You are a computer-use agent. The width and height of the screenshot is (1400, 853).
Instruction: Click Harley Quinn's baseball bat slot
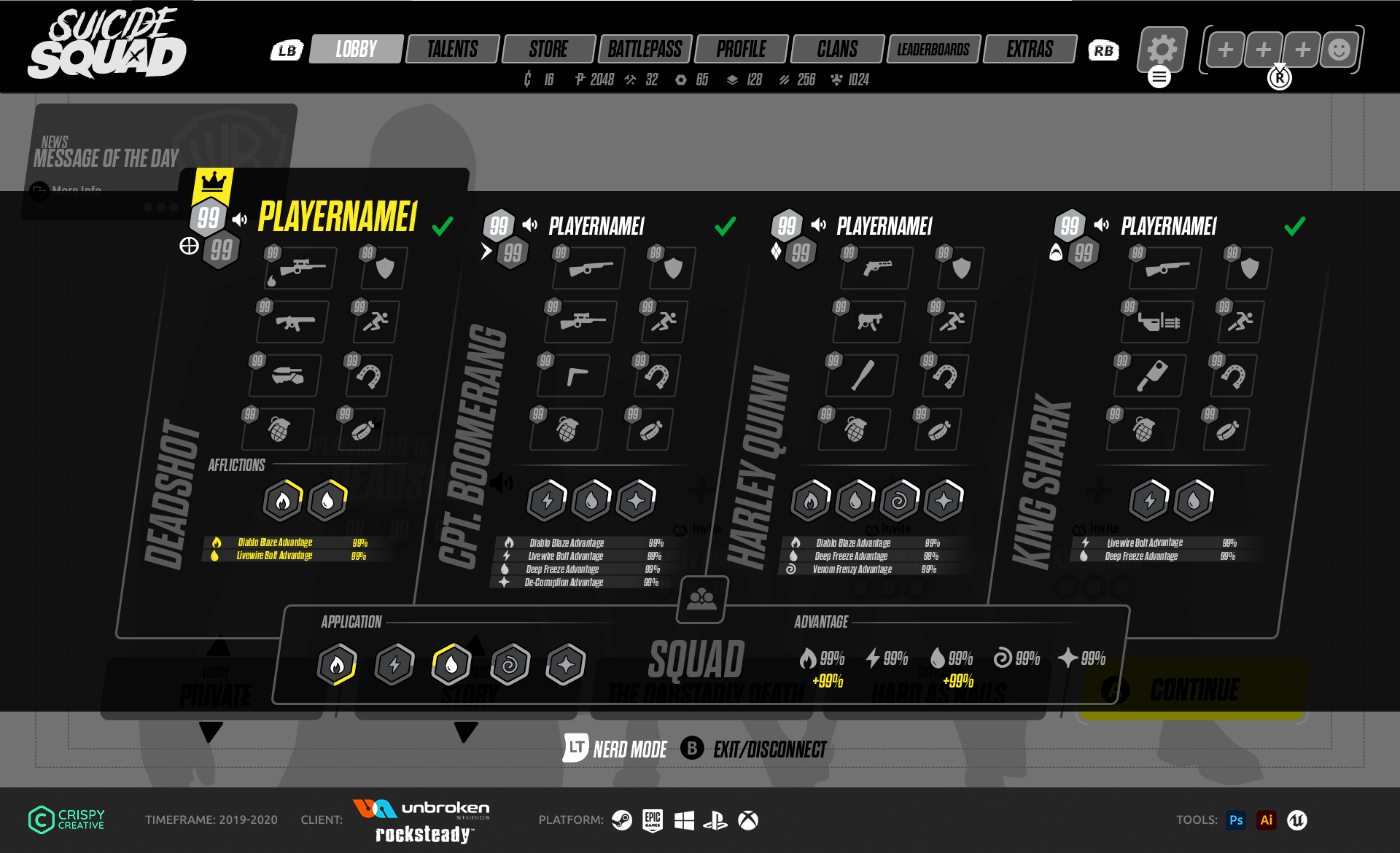863,376
